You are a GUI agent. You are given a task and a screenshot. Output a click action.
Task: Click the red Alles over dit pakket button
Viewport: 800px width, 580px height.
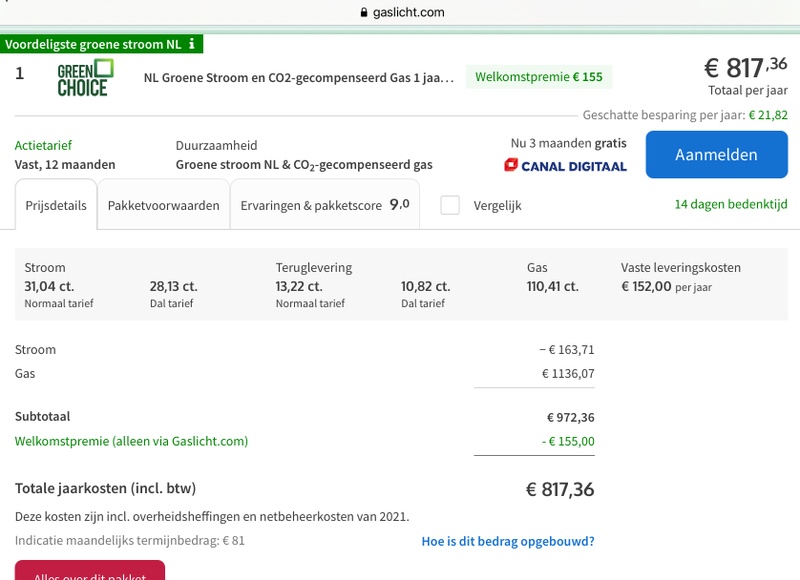click(90, 574)
